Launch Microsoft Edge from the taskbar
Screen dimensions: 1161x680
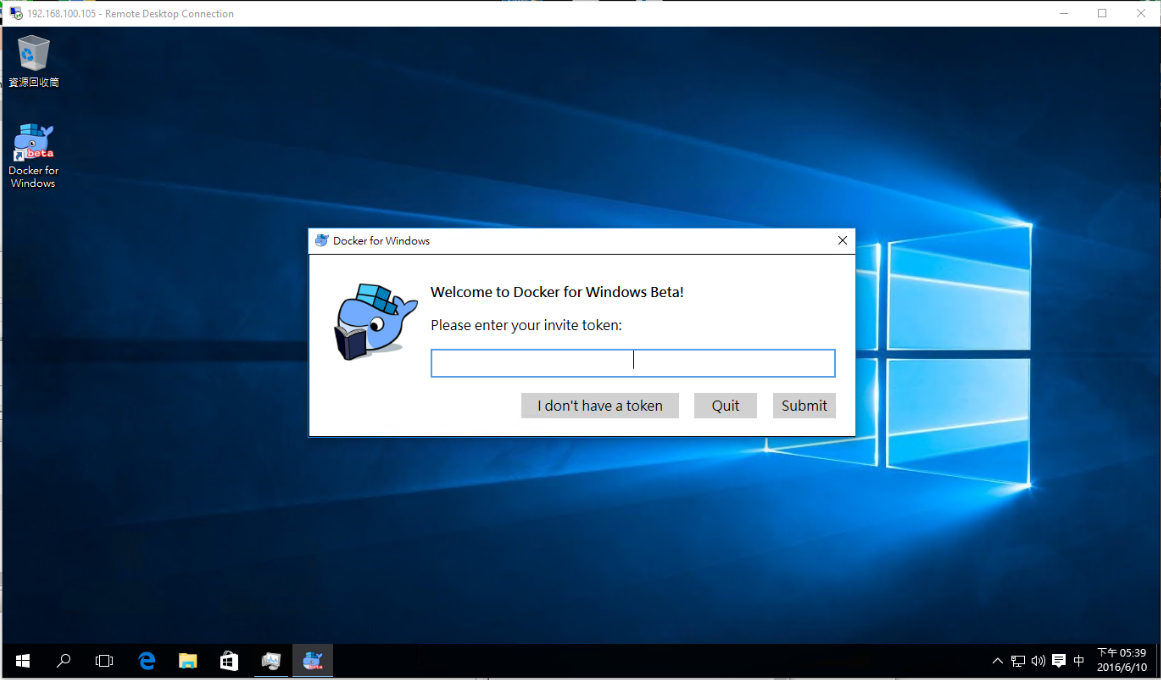tap(146, 661)
